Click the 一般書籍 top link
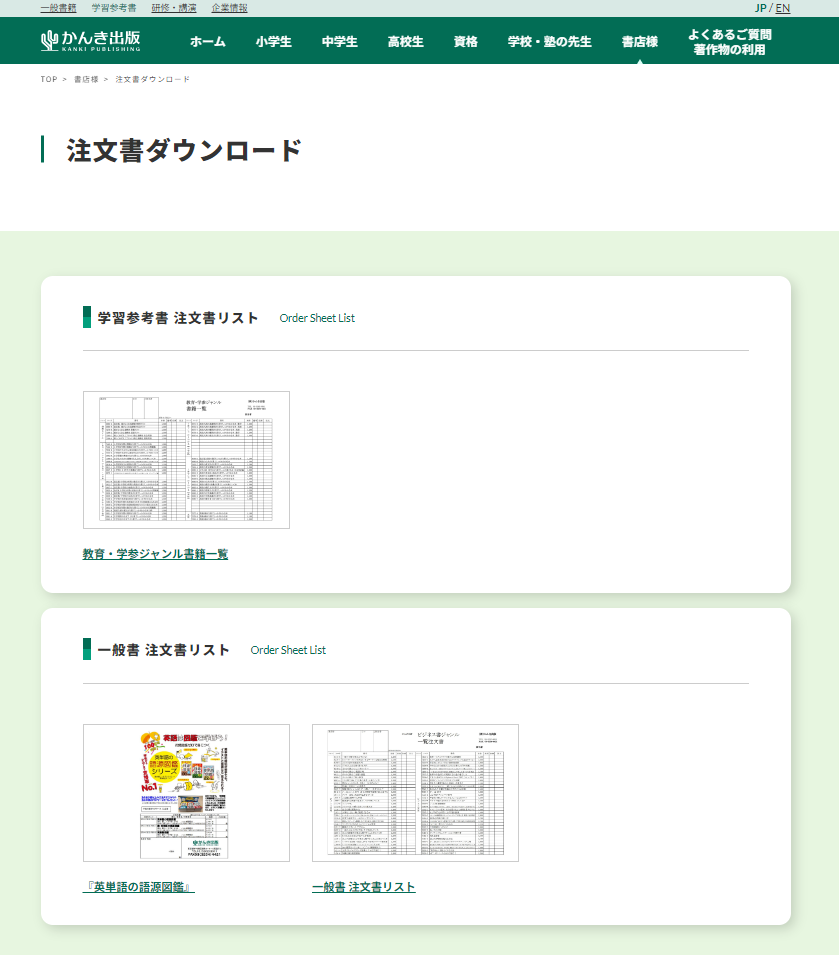The height and width of the screenshot is (955, 839). tap(58, 8)
